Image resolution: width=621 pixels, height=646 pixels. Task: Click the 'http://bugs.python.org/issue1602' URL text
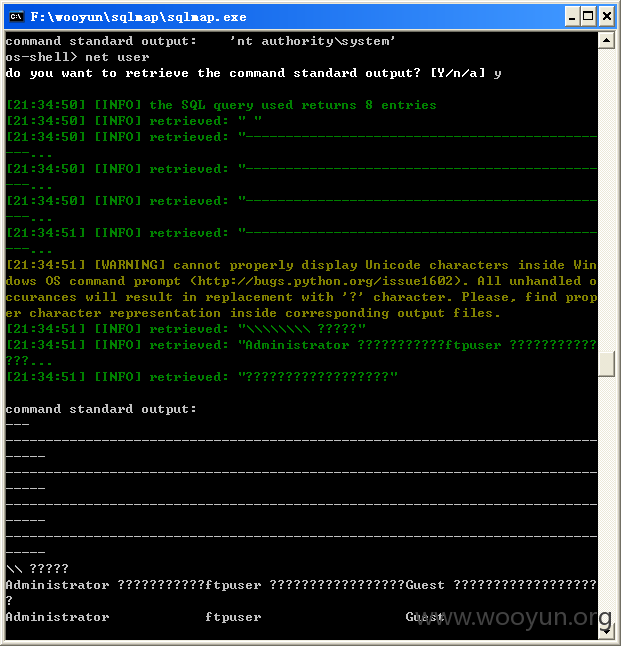(x=328, y=281)
